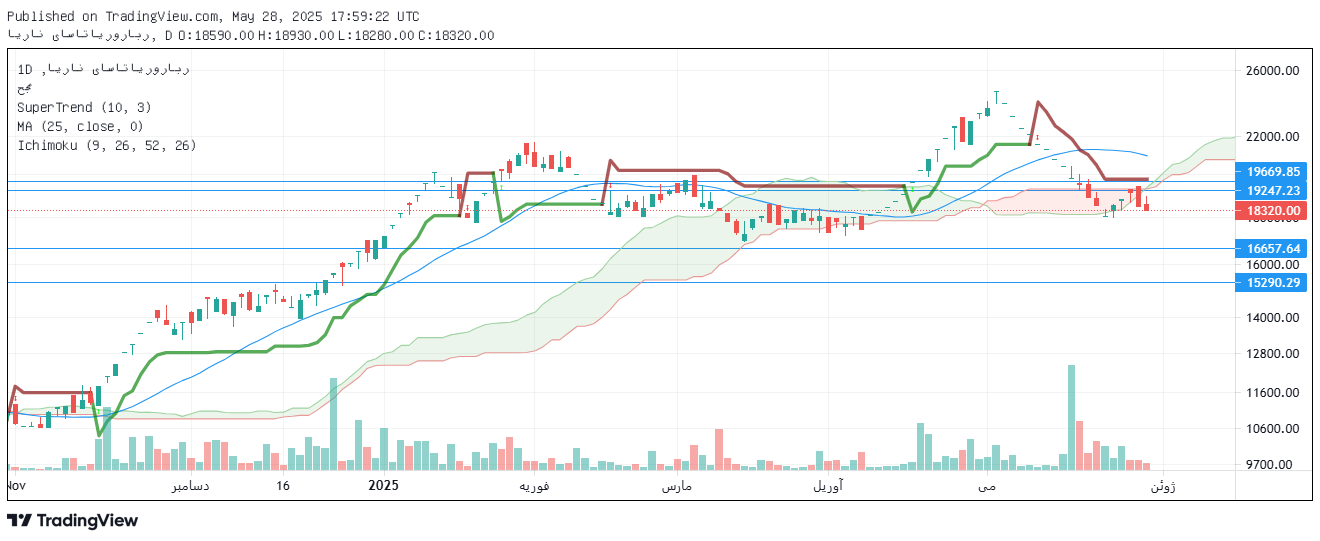Screen dimensions: 1320x541
Task: Click the low value L:18280.00
Action: point(375,35)
